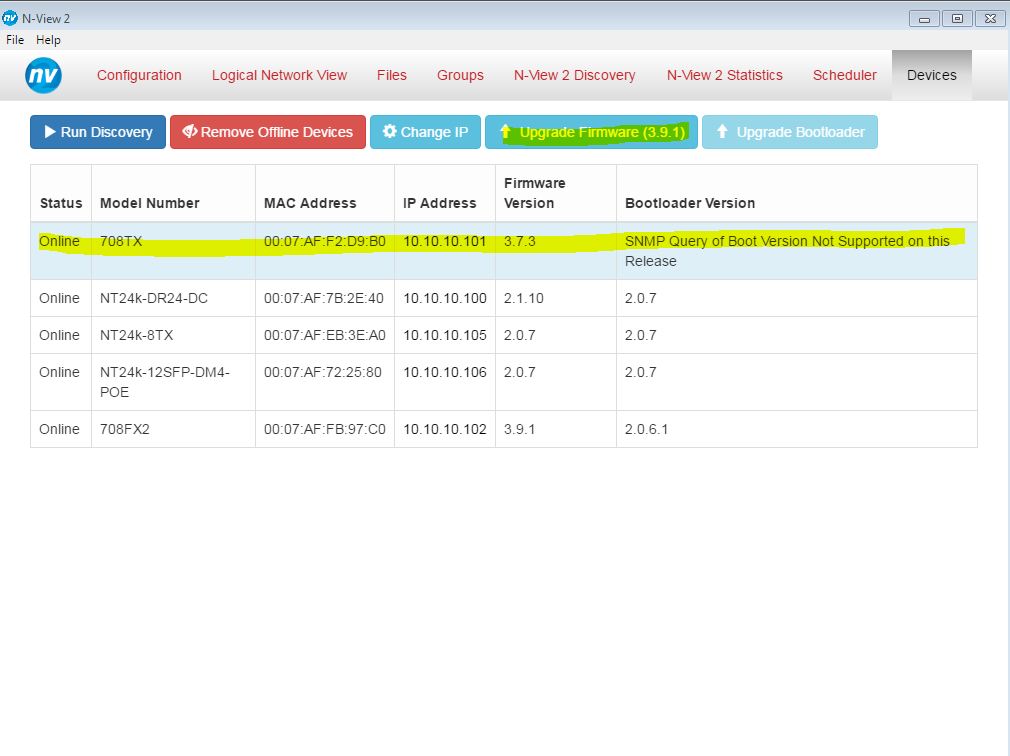This screenshot has height=756, width=1010.
Task: Click MAC address 00:07:AF:FB:97:C0
Action: click(325, 430)
